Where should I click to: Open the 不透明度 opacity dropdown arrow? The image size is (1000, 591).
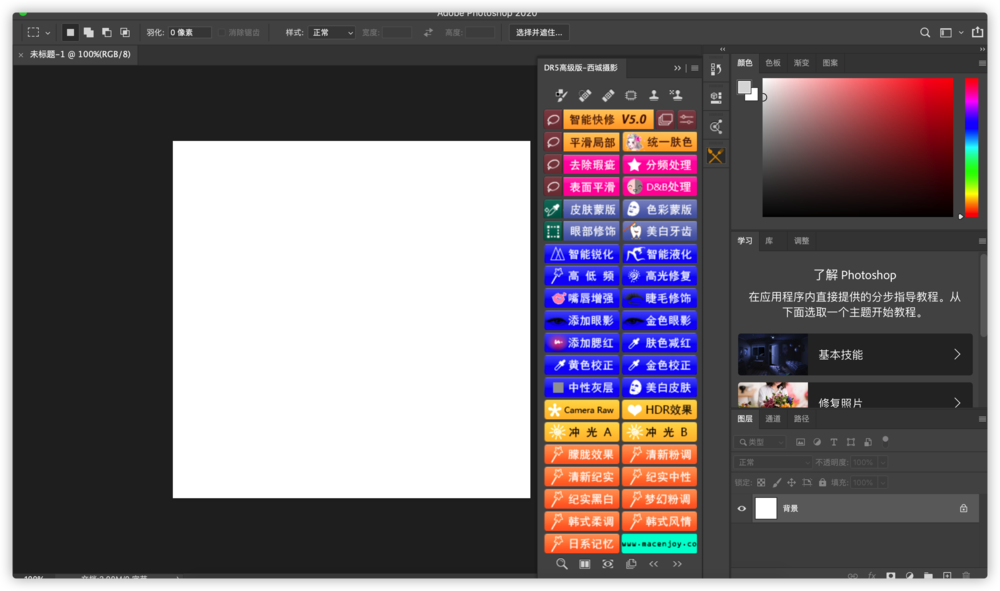[883, 462]
